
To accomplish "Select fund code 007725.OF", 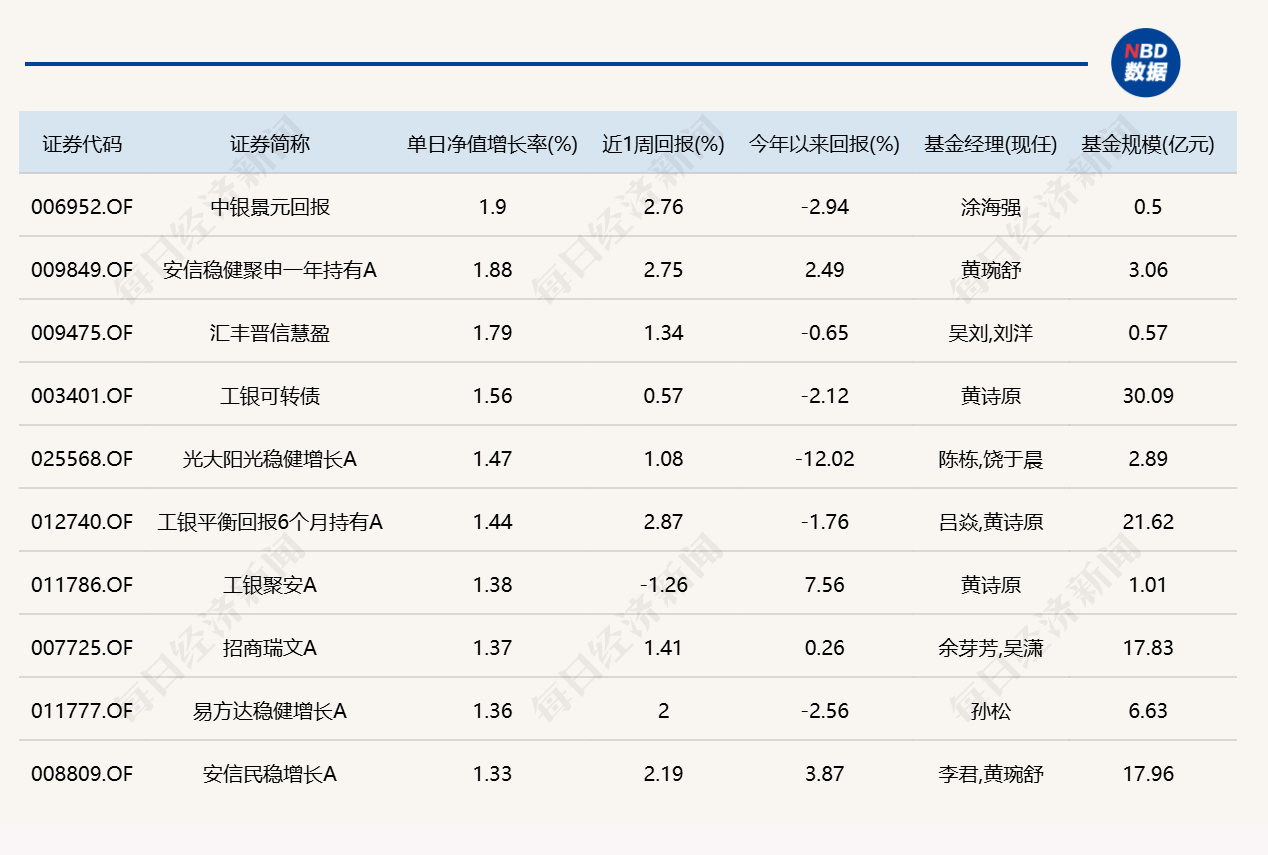I will (x=82, y=648).
